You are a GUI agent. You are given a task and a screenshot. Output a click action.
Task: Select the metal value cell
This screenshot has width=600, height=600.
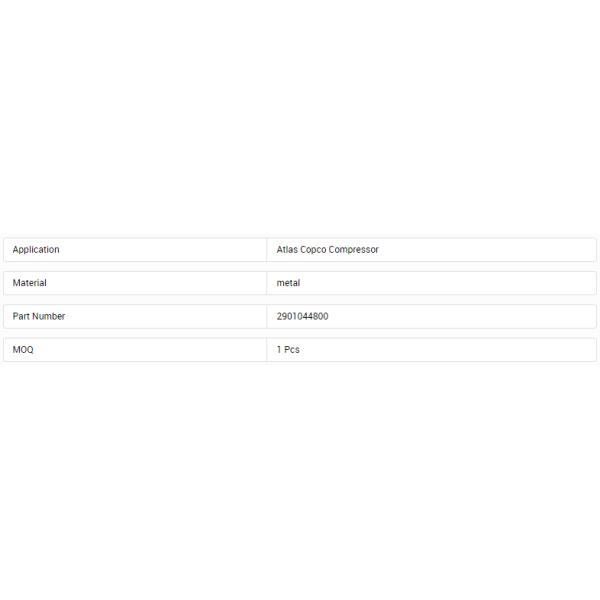288,283
